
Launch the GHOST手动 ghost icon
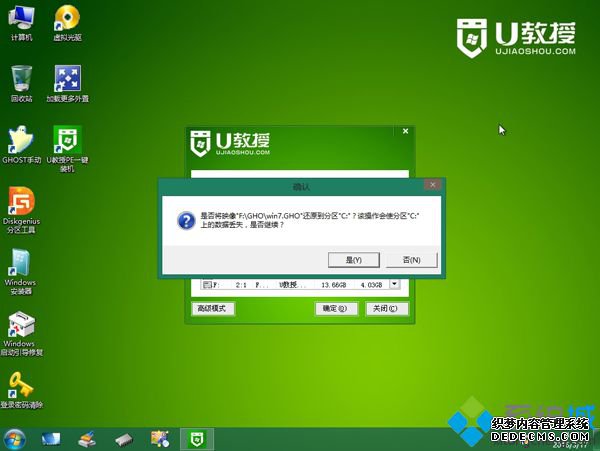coord(21,145)
